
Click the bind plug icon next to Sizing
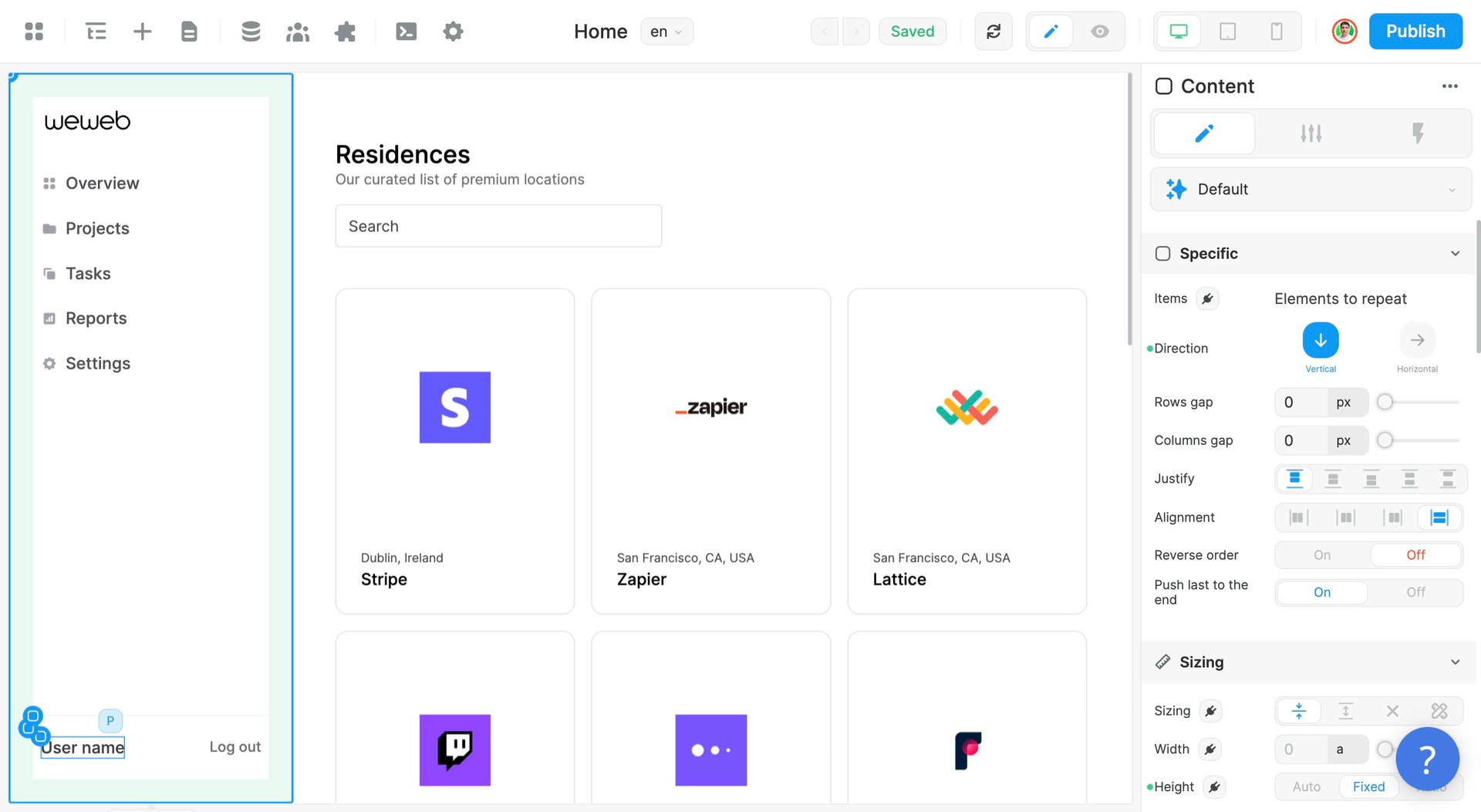pyautogui.click(x=1211, y=711)
